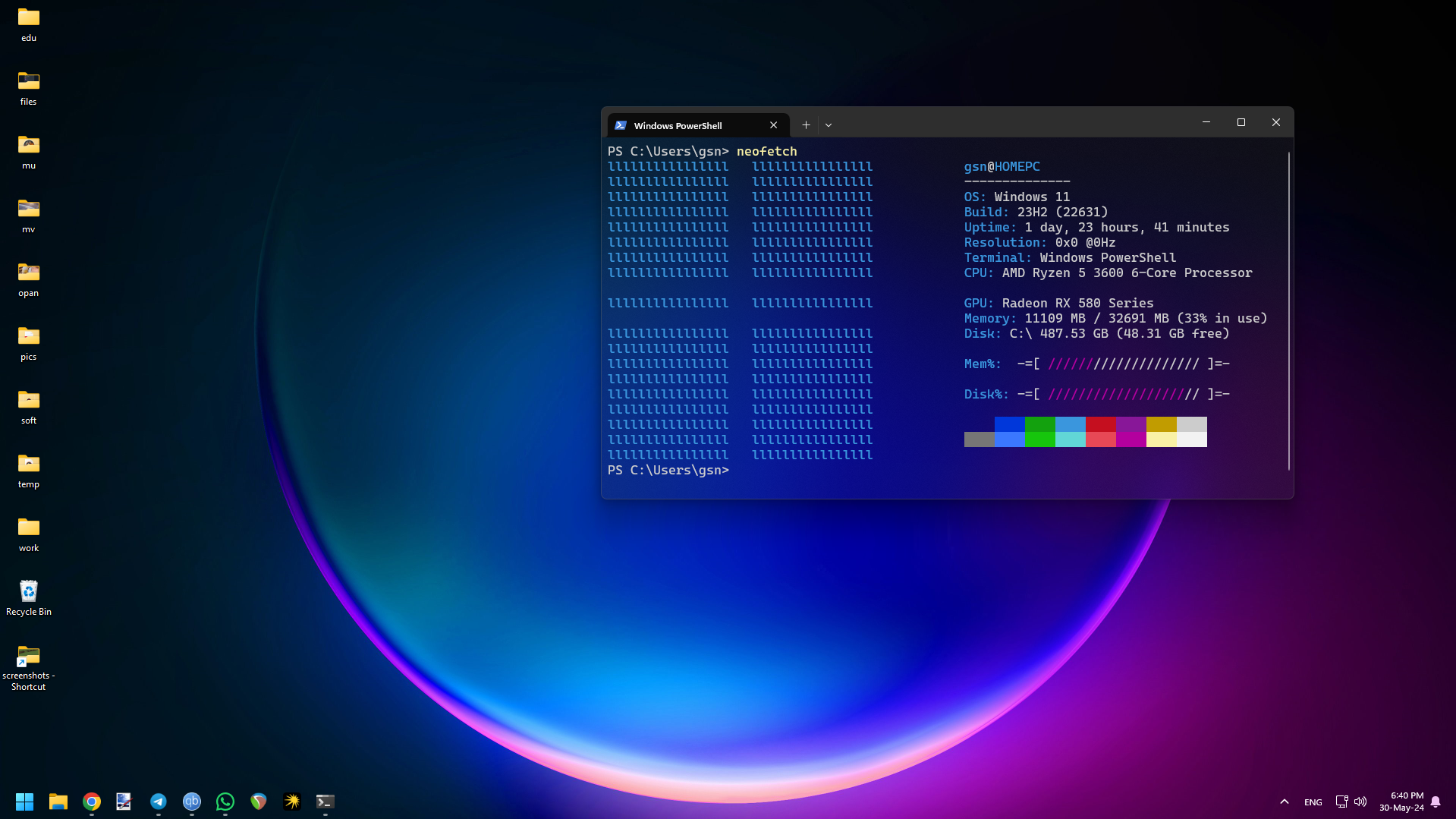This screenshot has width=1456, height=819.
Task: Open the paint.net image editor taskbar icon
Action: (x=124, y=802)
